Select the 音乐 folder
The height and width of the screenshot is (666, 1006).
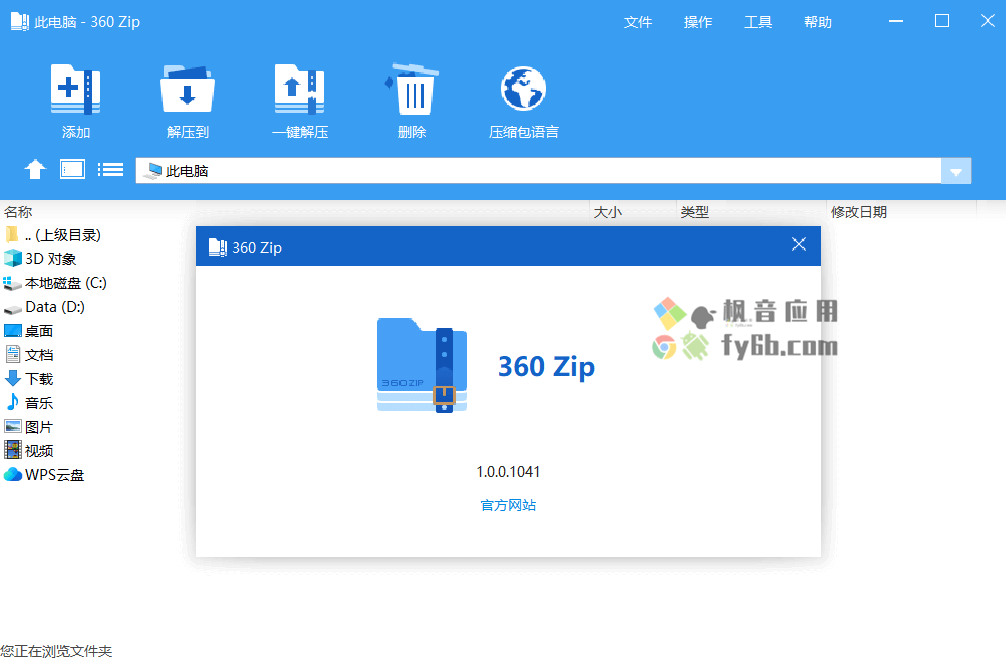(x=28, y=403)
